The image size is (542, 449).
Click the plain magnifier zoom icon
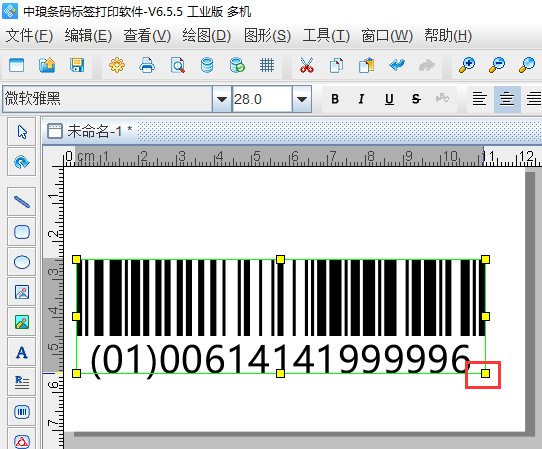click(x=527, y=65)
